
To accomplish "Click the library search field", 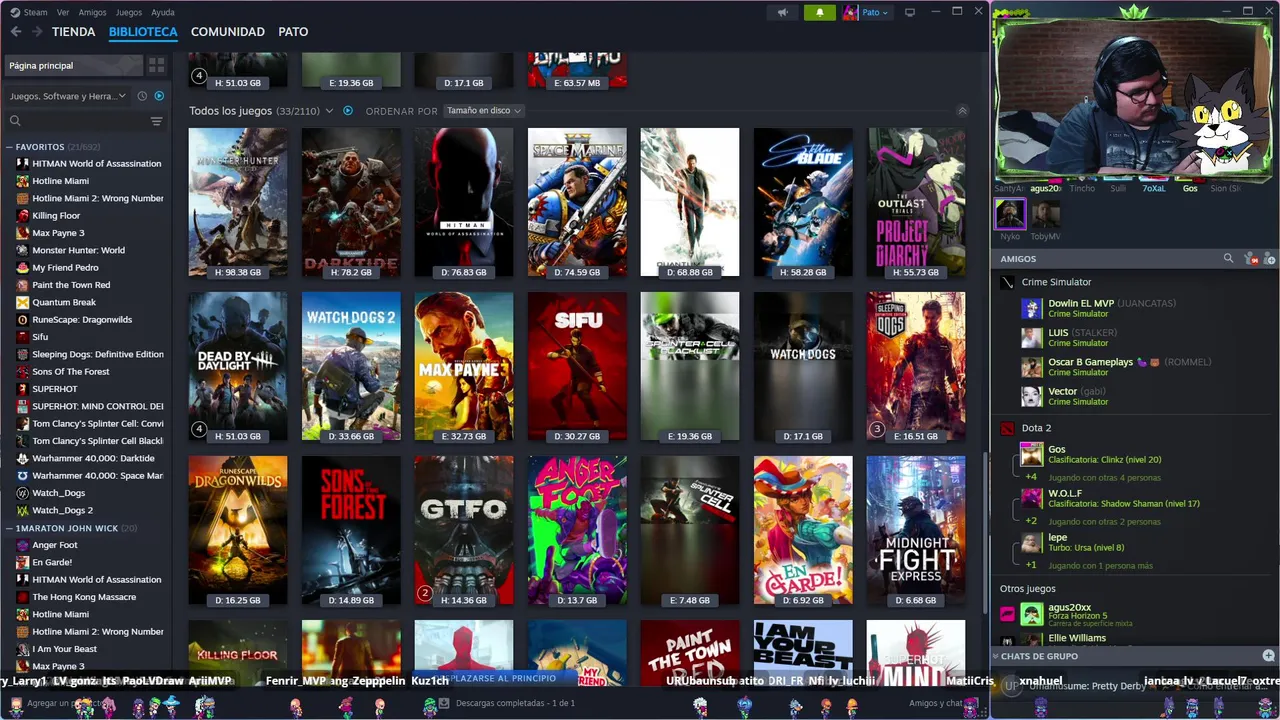I will point(77,121).
